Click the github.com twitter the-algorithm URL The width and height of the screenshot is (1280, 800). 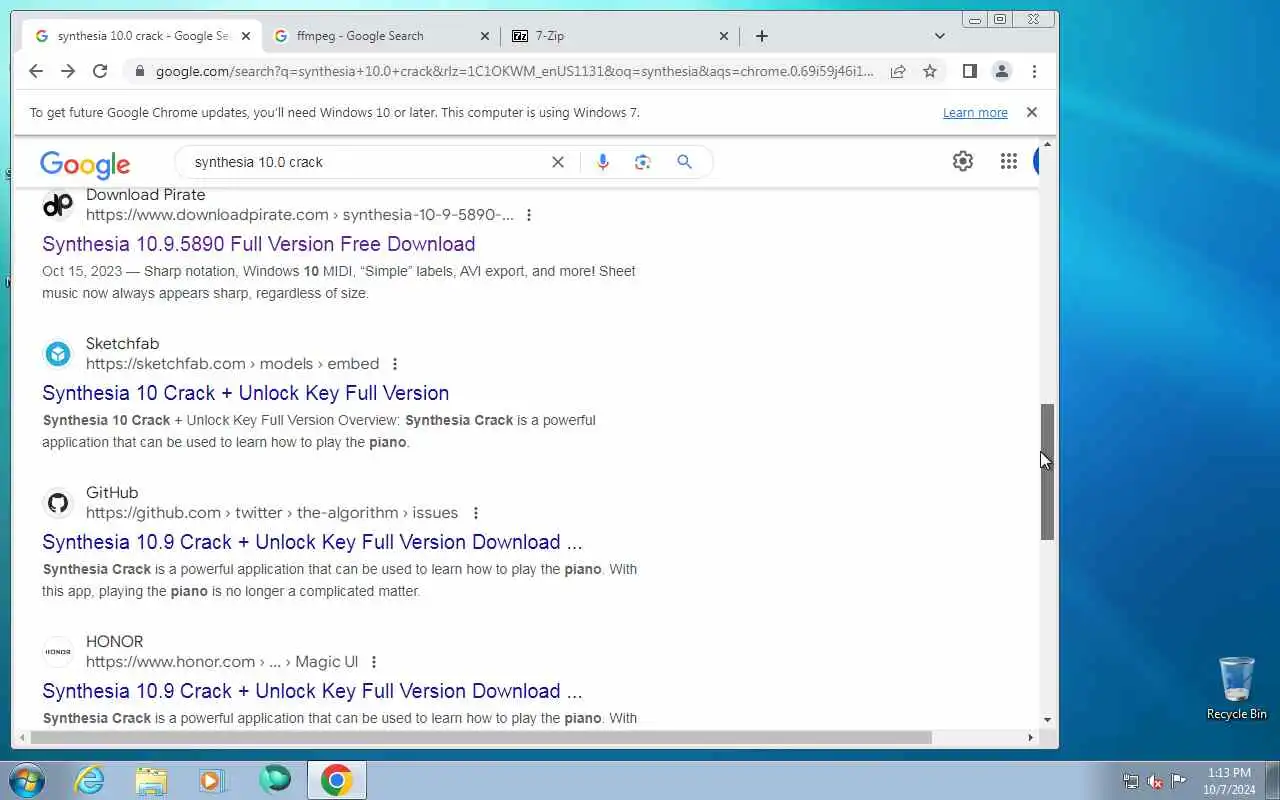(x=272, y=513)
